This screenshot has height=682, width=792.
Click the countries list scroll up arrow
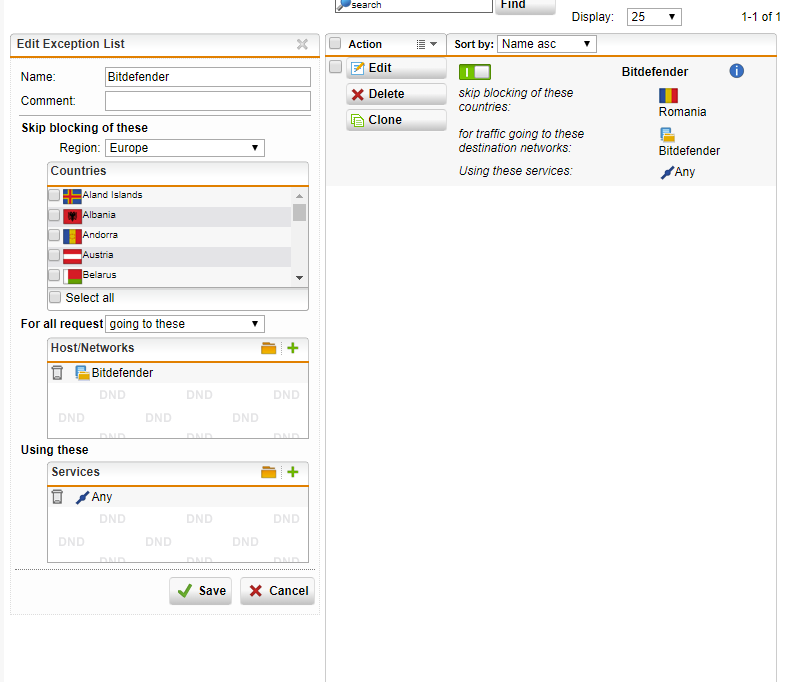pyautogui.click(x=300, y=196)
